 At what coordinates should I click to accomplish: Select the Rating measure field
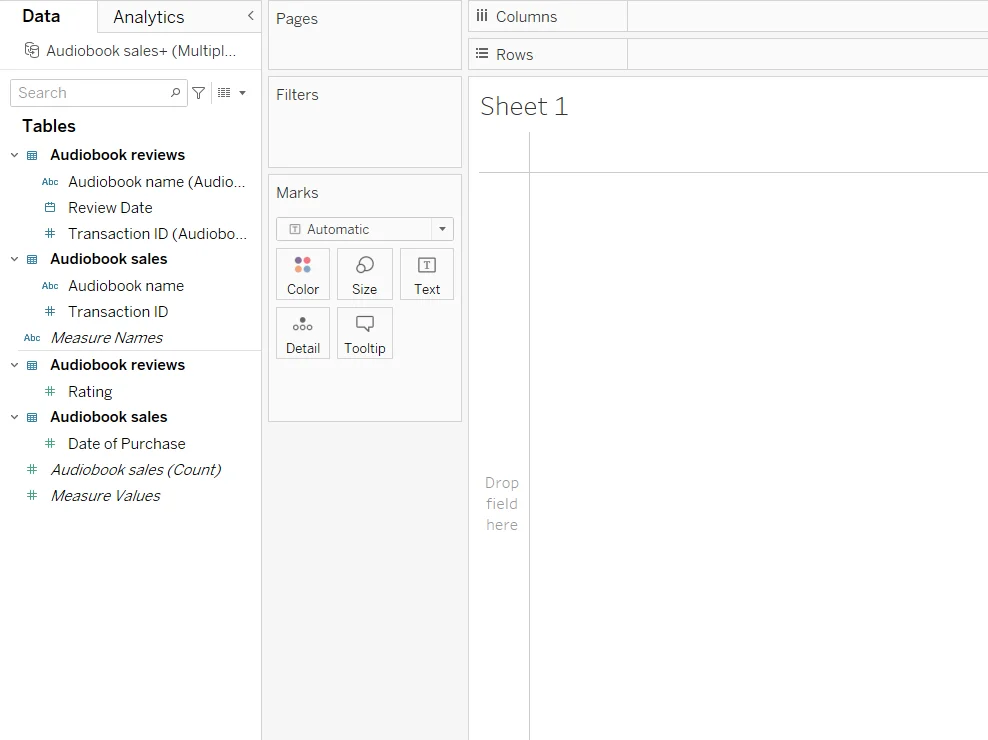(x=90, y=392)
